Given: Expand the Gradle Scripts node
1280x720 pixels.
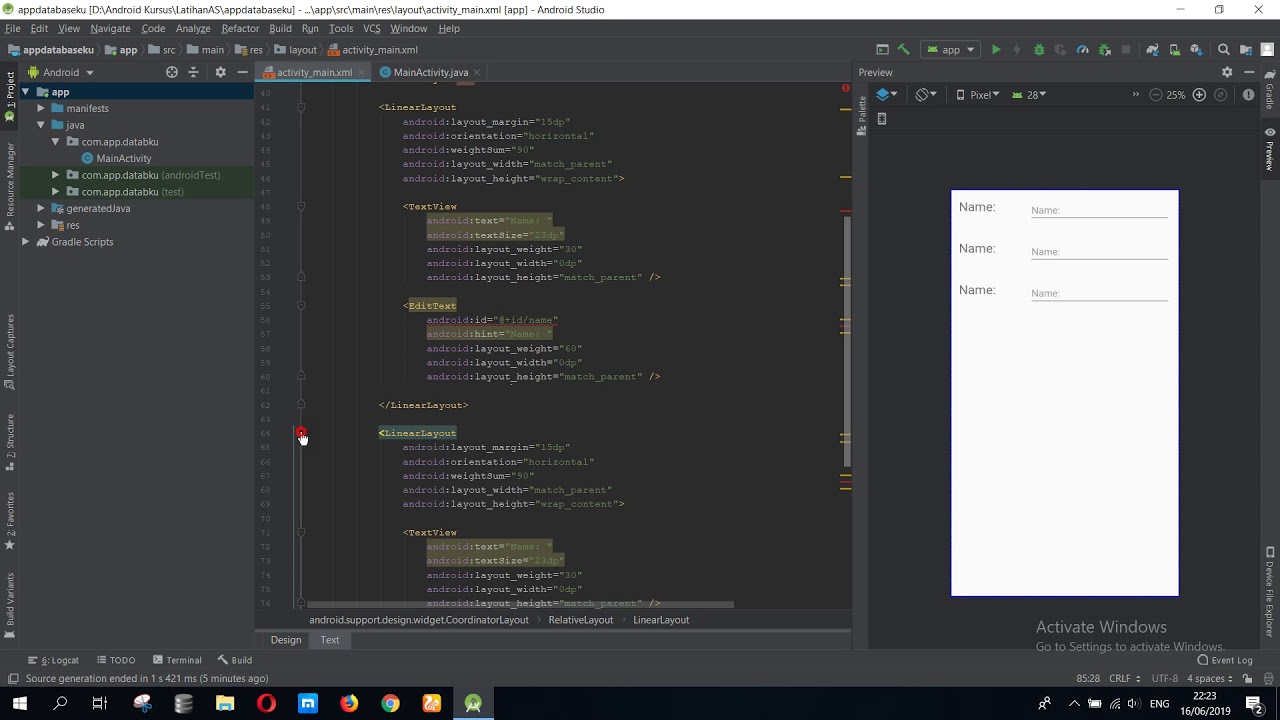Looking at the screenshot, I should 25,242.
